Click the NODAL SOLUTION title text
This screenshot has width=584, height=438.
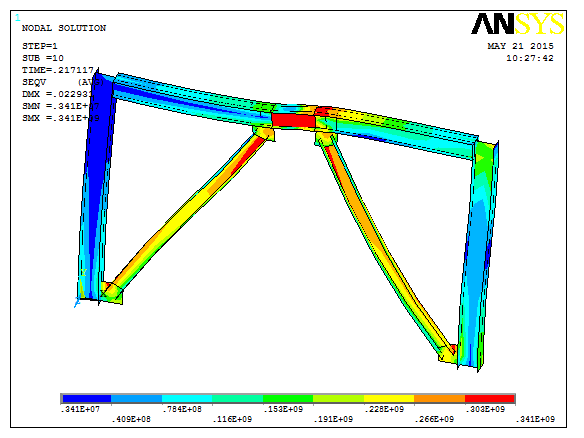(64, 28)
